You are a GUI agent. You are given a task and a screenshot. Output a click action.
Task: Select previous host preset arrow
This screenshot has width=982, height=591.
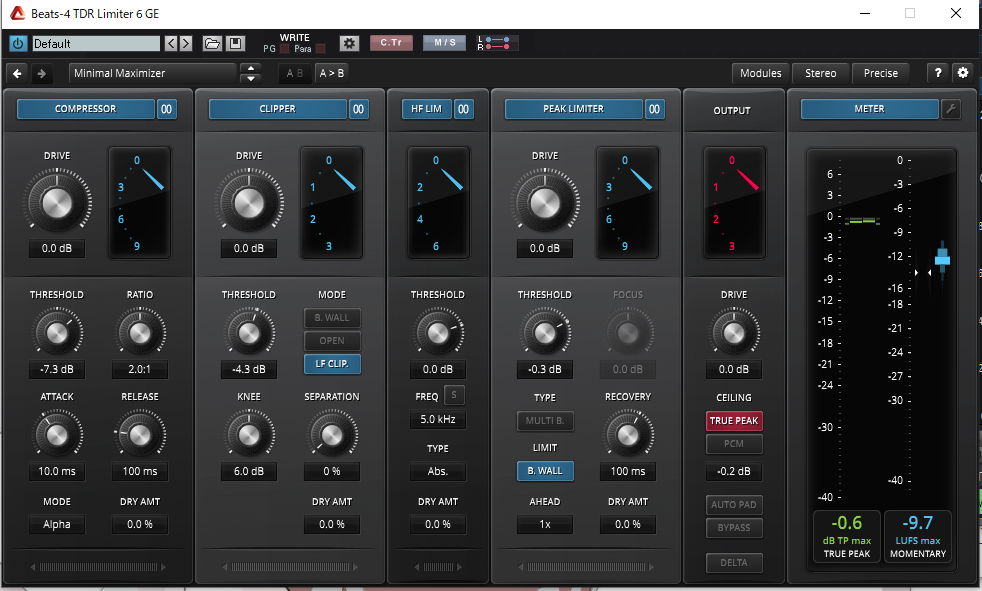171,43
